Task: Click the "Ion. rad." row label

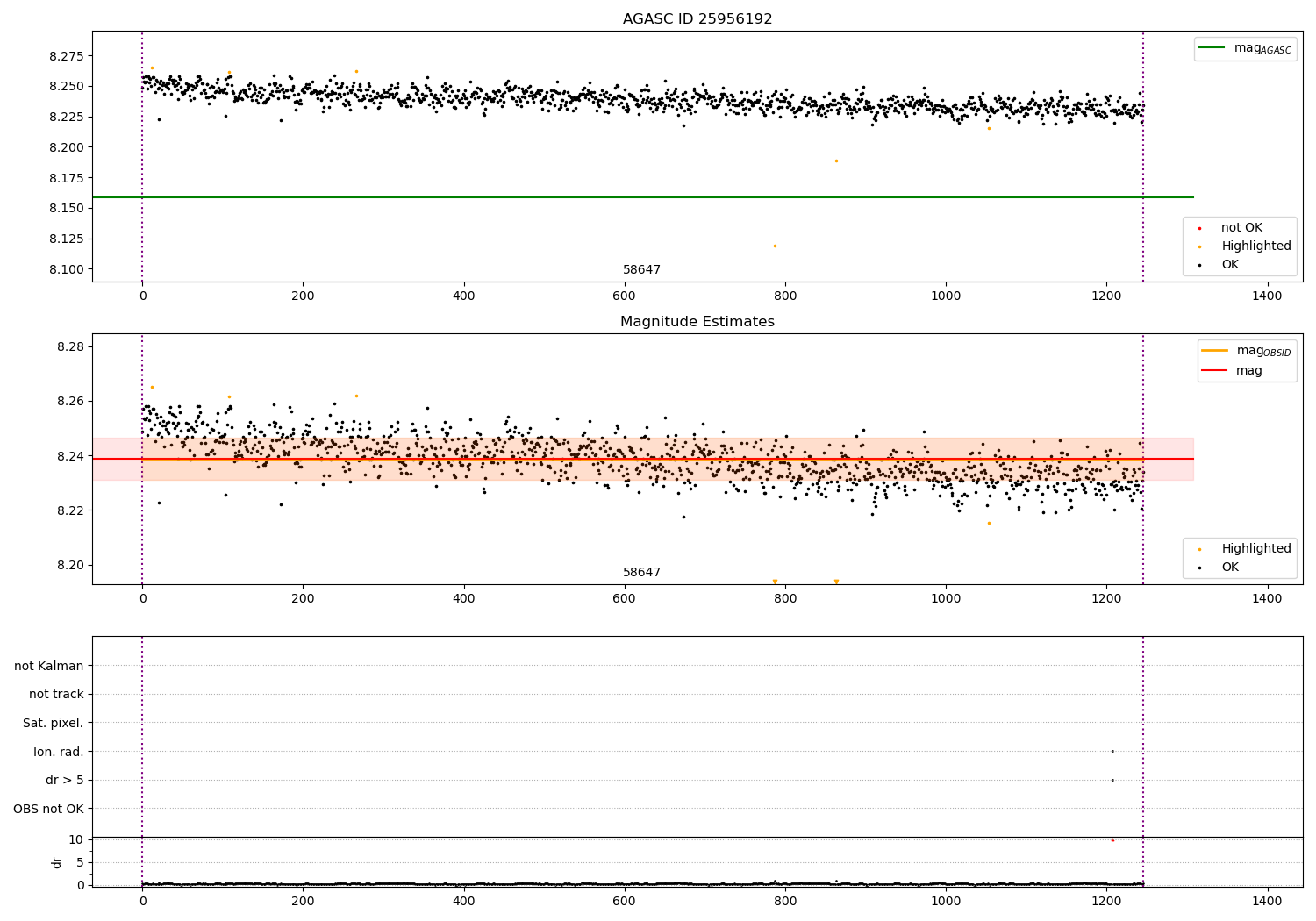Action: 59,752
